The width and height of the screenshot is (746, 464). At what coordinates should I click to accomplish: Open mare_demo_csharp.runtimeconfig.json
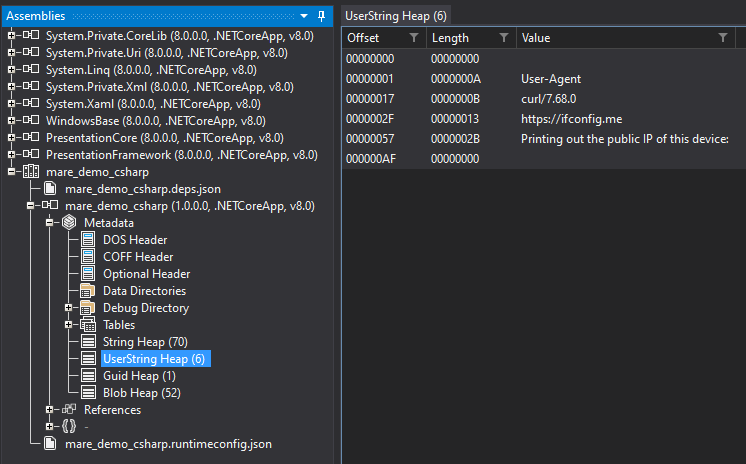[x=168, y=444]
